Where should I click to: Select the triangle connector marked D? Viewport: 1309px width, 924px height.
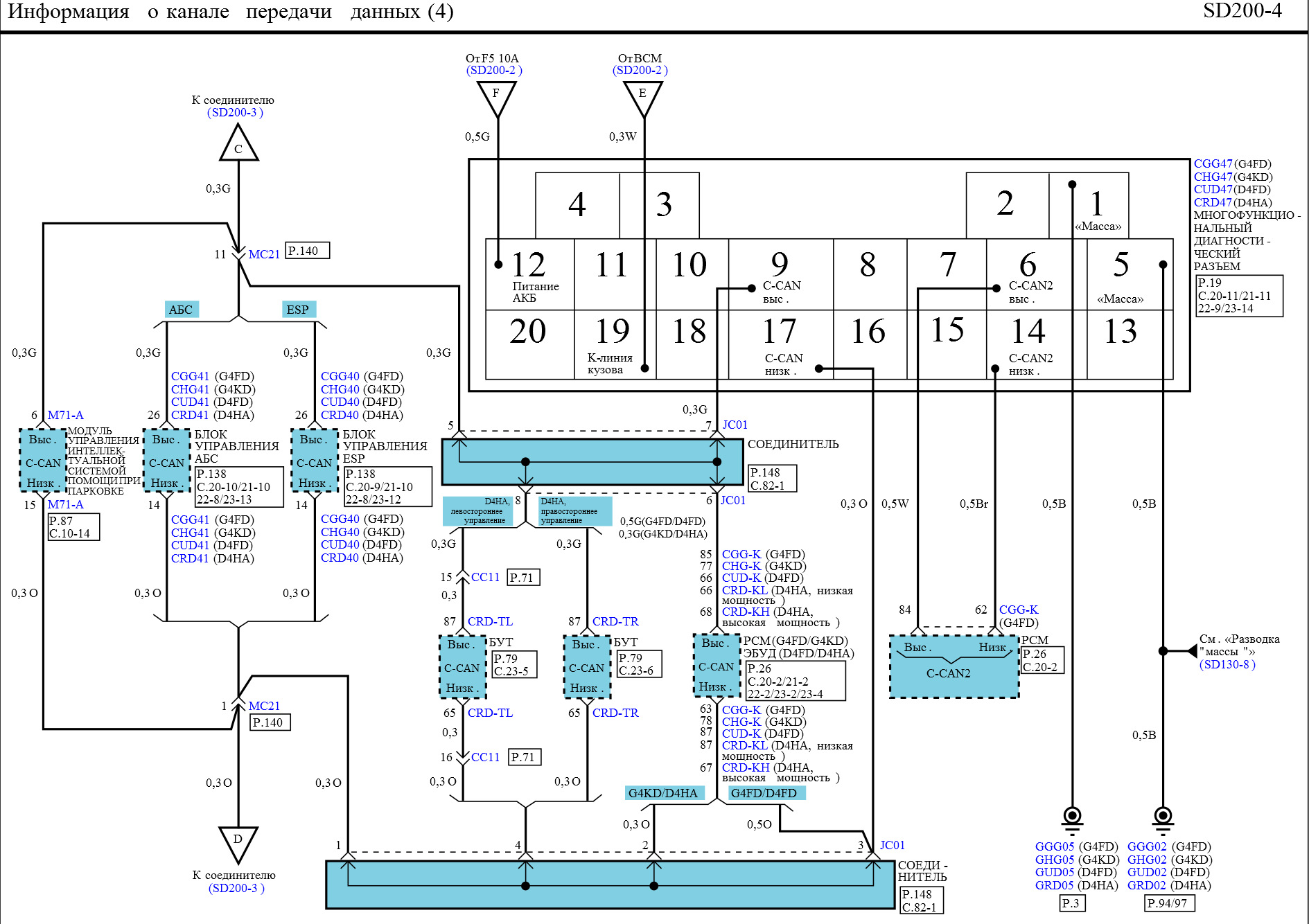[238, 844]
